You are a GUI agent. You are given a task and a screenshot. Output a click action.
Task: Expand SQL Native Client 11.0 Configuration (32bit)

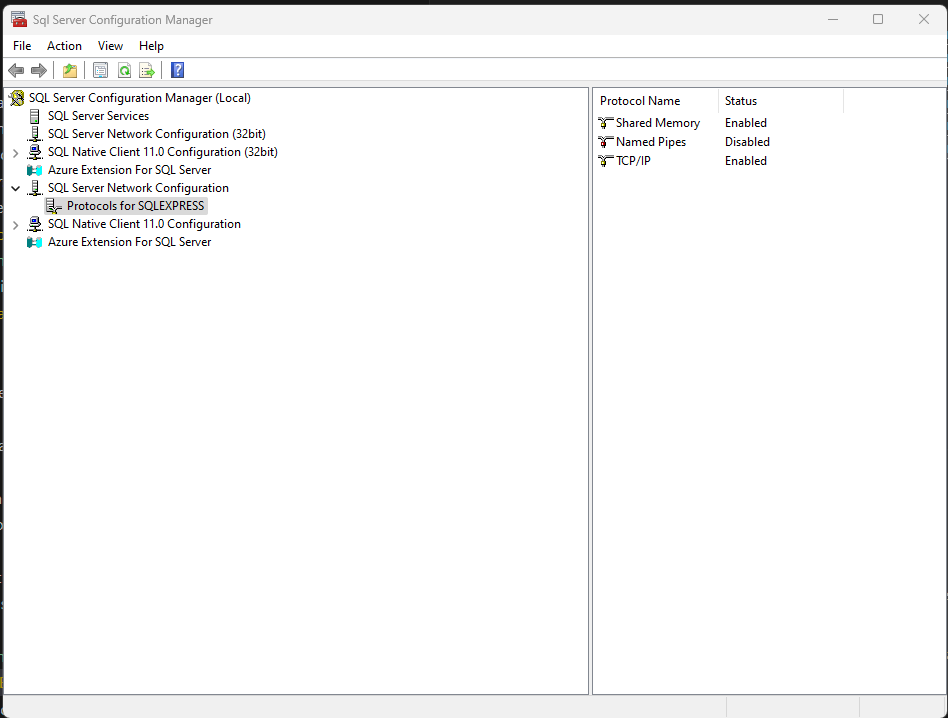tap(16, 153)
